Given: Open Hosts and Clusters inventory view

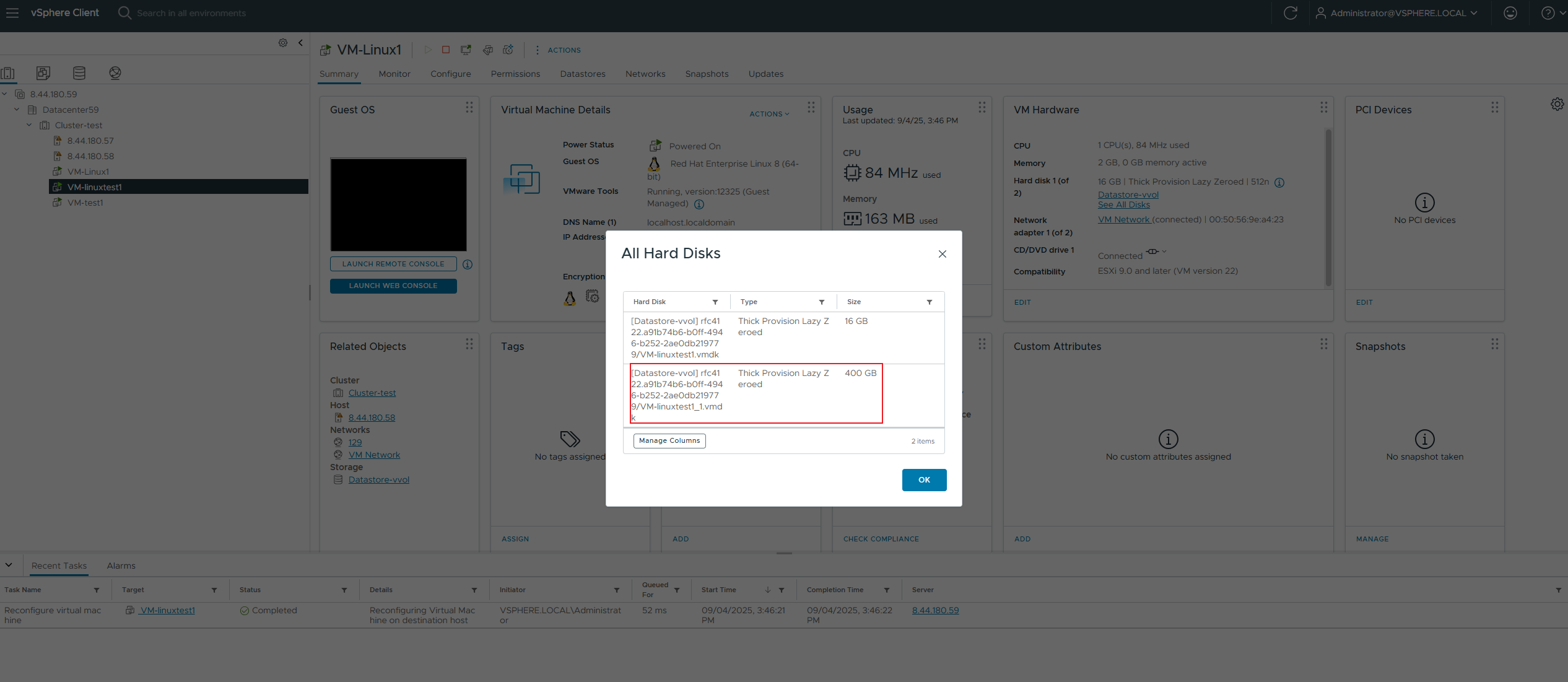Looking at the screenshot, I should point(8,73).
